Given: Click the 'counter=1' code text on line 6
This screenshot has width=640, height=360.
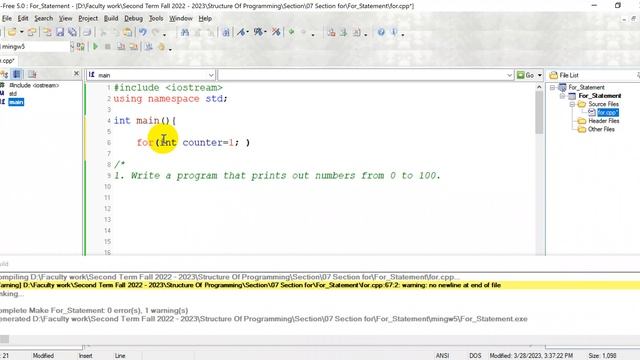Looking at the screenshot, I should point(208,142).
